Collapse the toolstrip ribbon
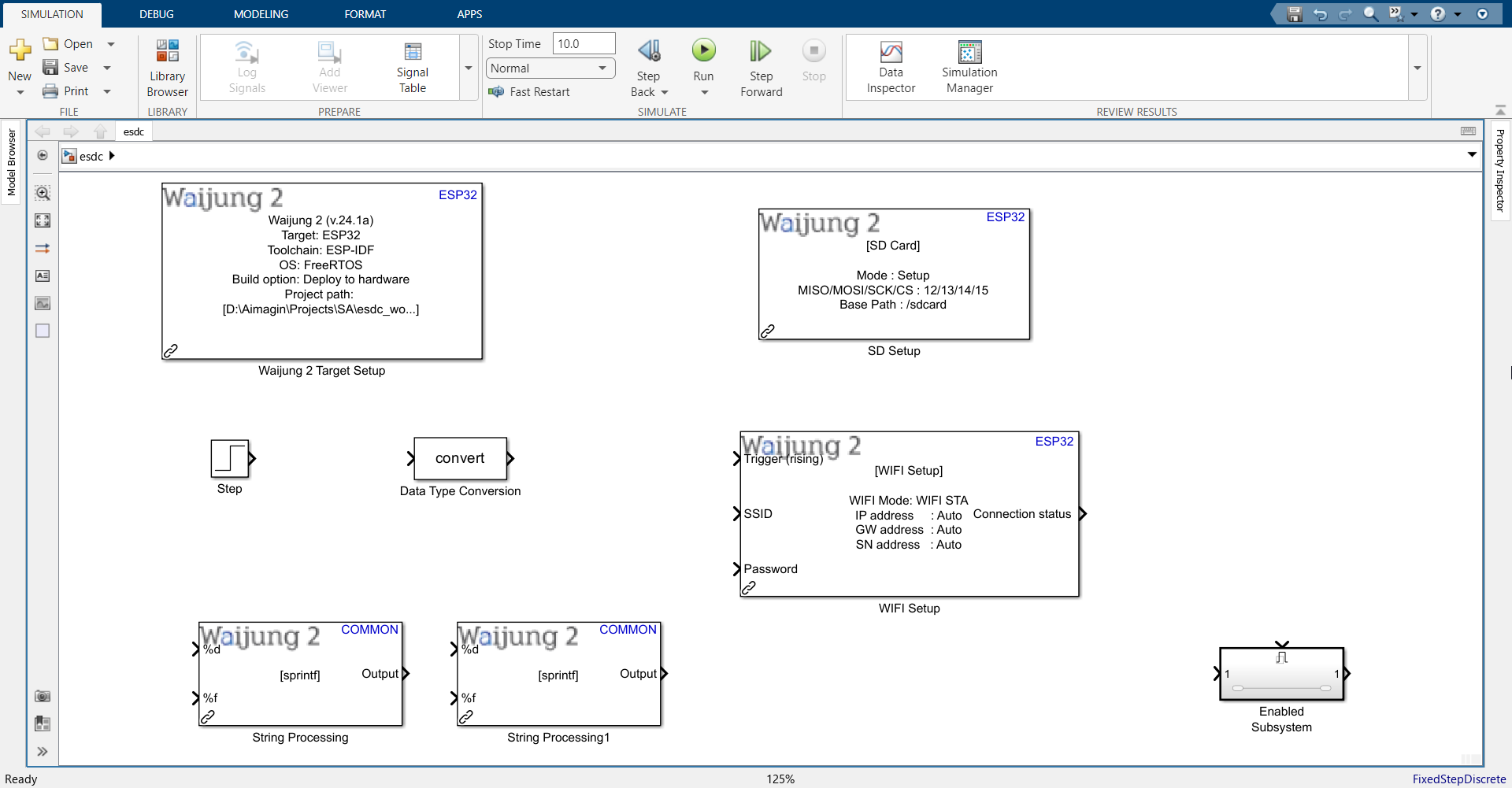 tap(1500, 110)
